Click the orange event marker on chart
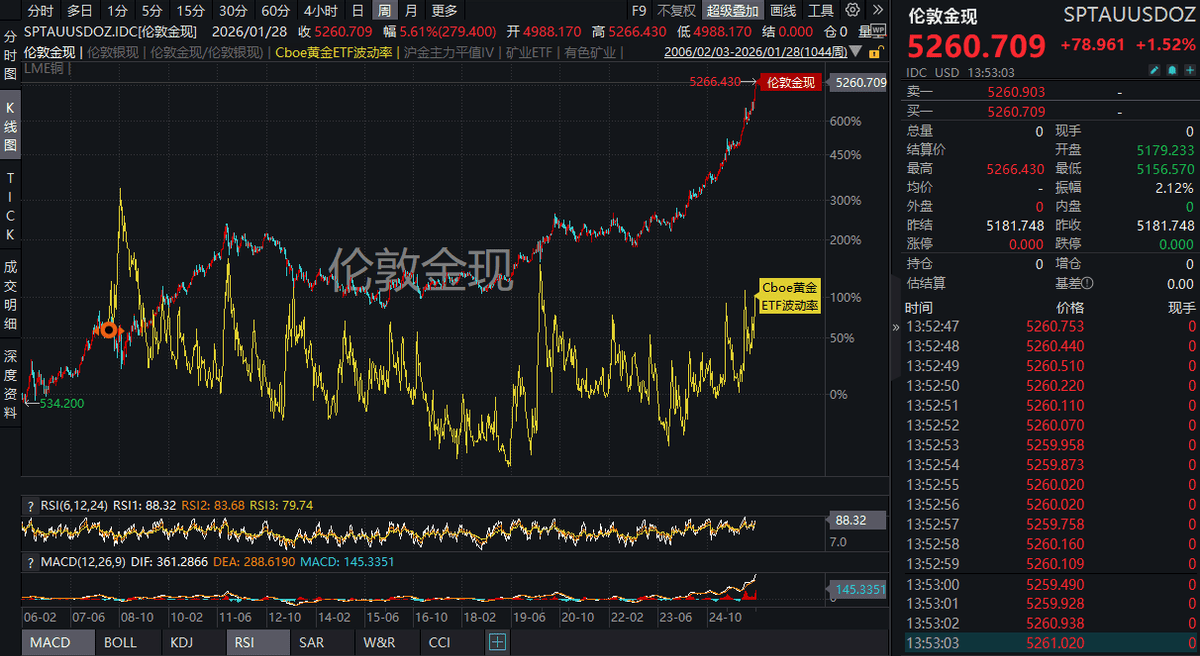Screen dimensions: 1200x656 (x=109, y=330)
